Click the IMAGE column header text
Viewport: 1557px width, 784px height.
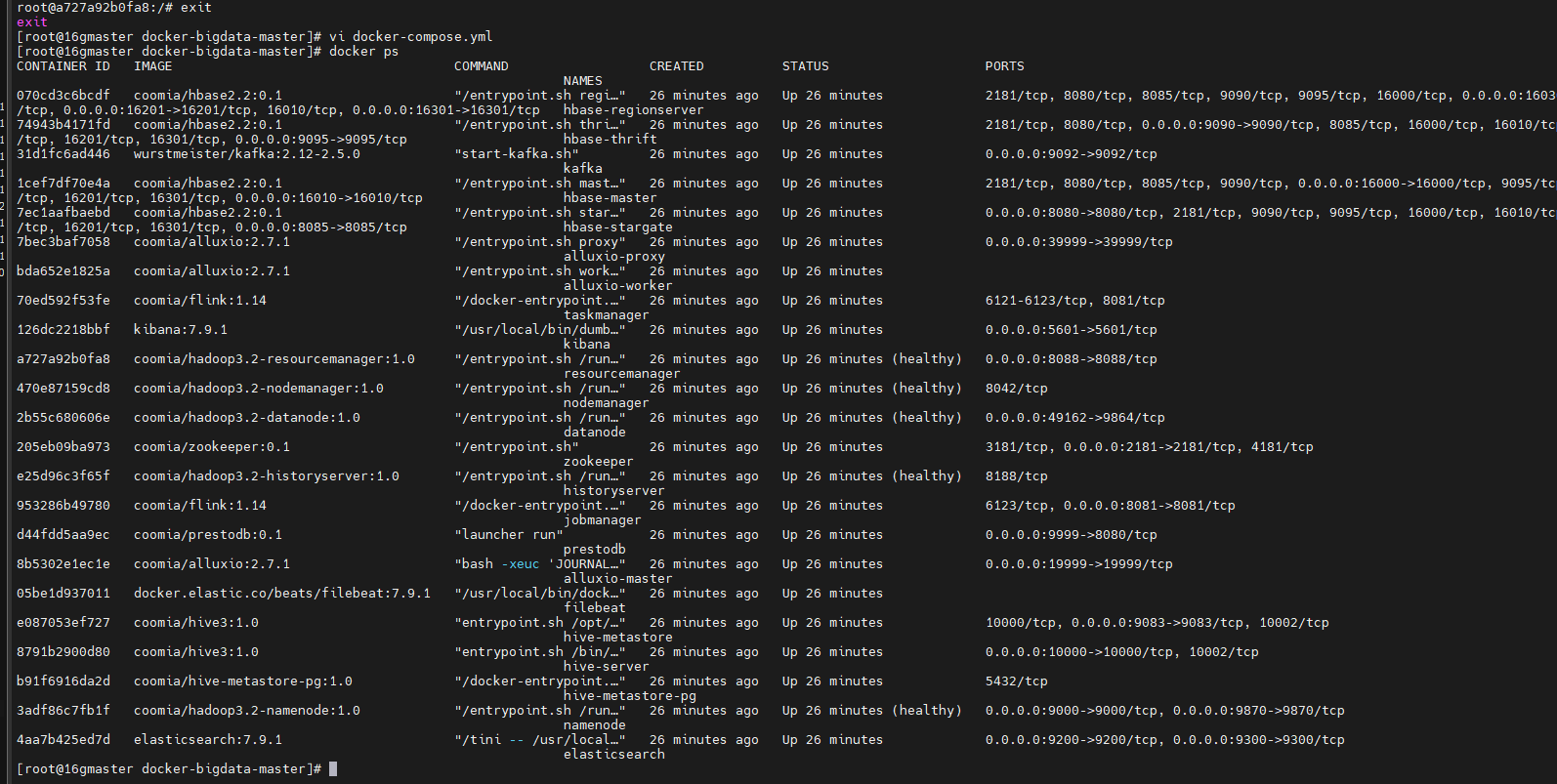(152, 66)
